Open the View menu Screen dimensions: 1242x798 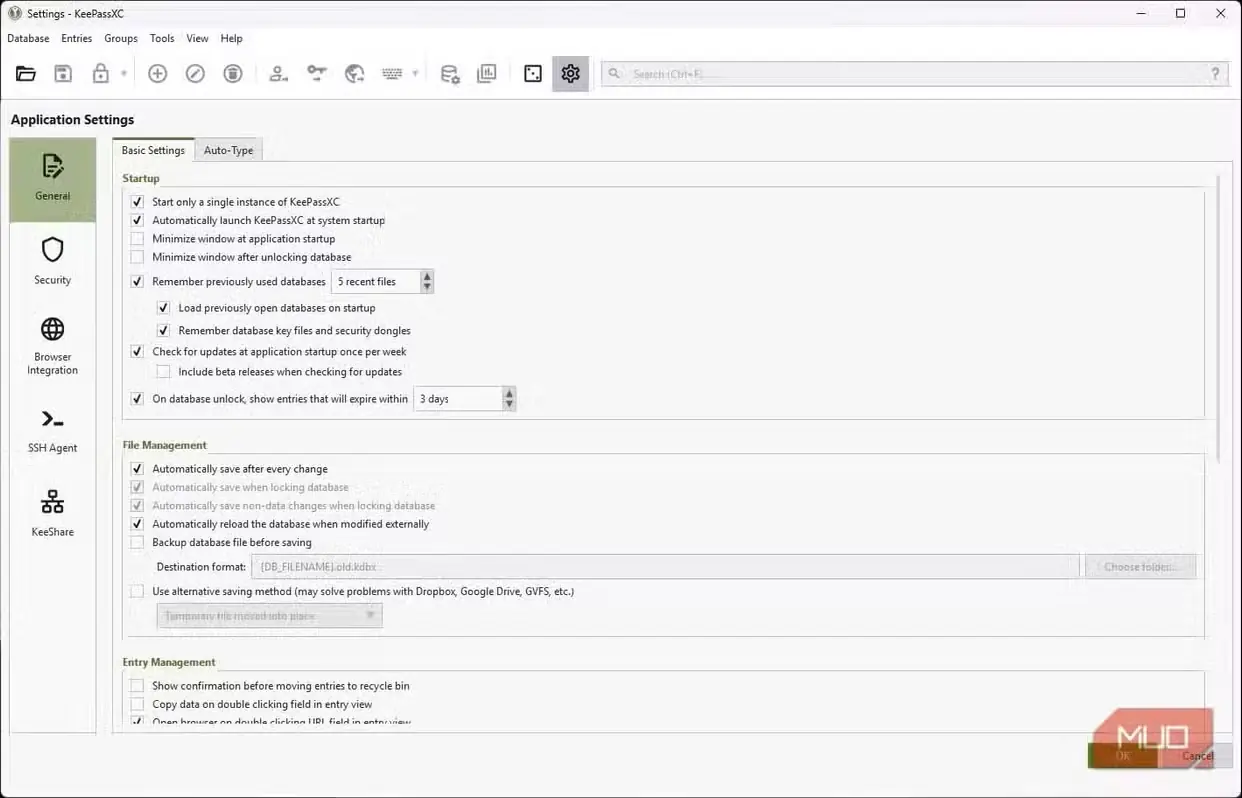[x=197, y=38]
